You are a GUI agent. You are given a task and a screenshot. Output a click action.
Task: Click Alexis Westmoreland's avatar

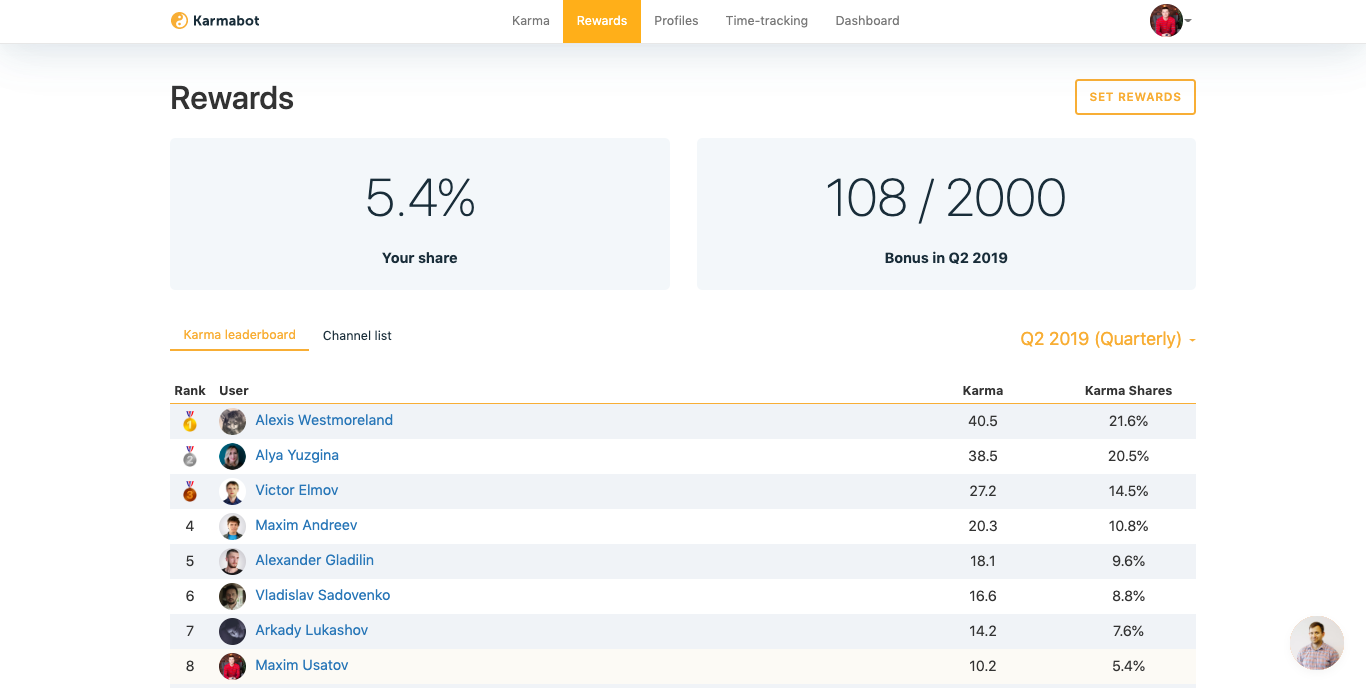click(x=232, y=421)
